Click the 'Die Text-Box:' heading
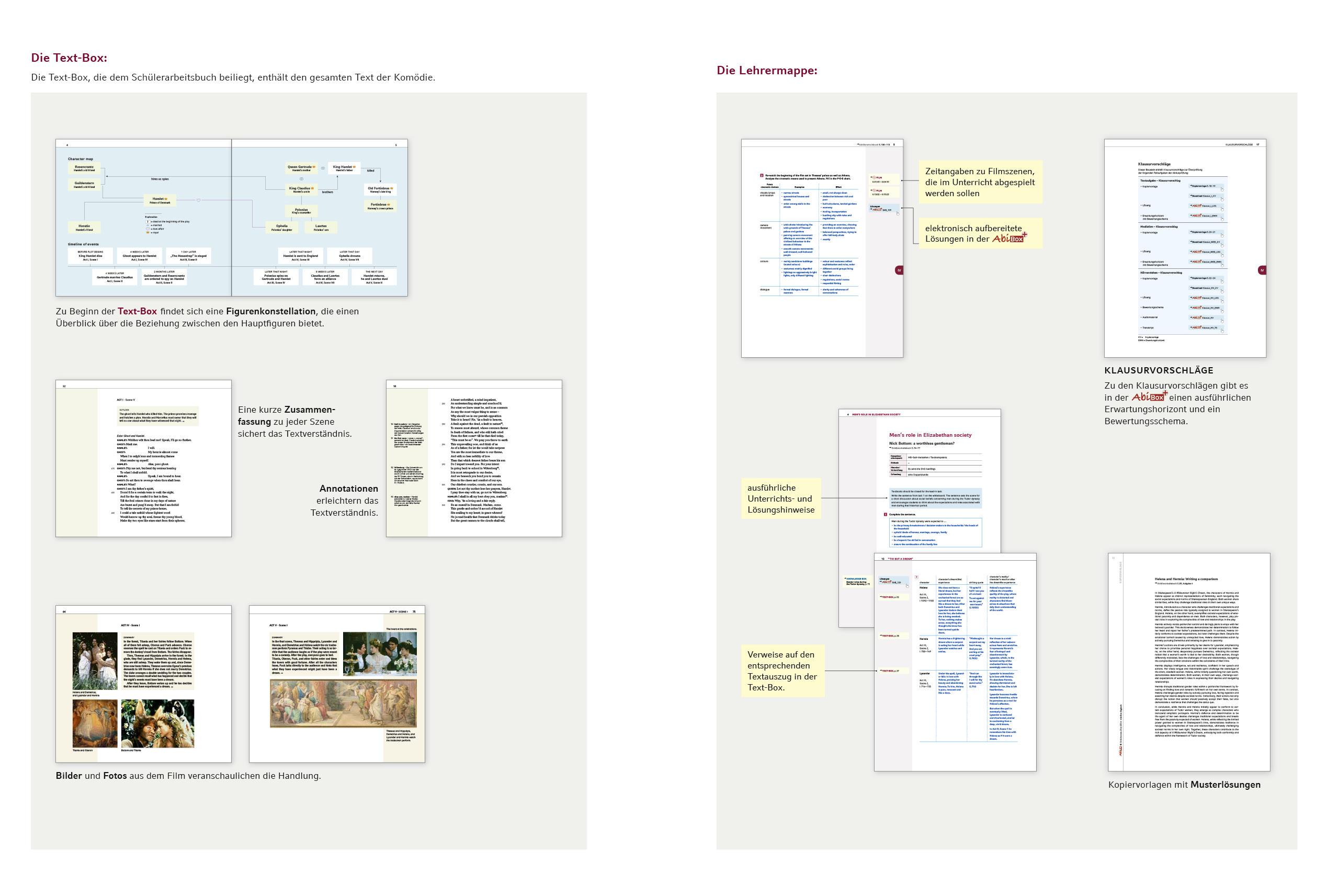 click(x=69, y=58)
